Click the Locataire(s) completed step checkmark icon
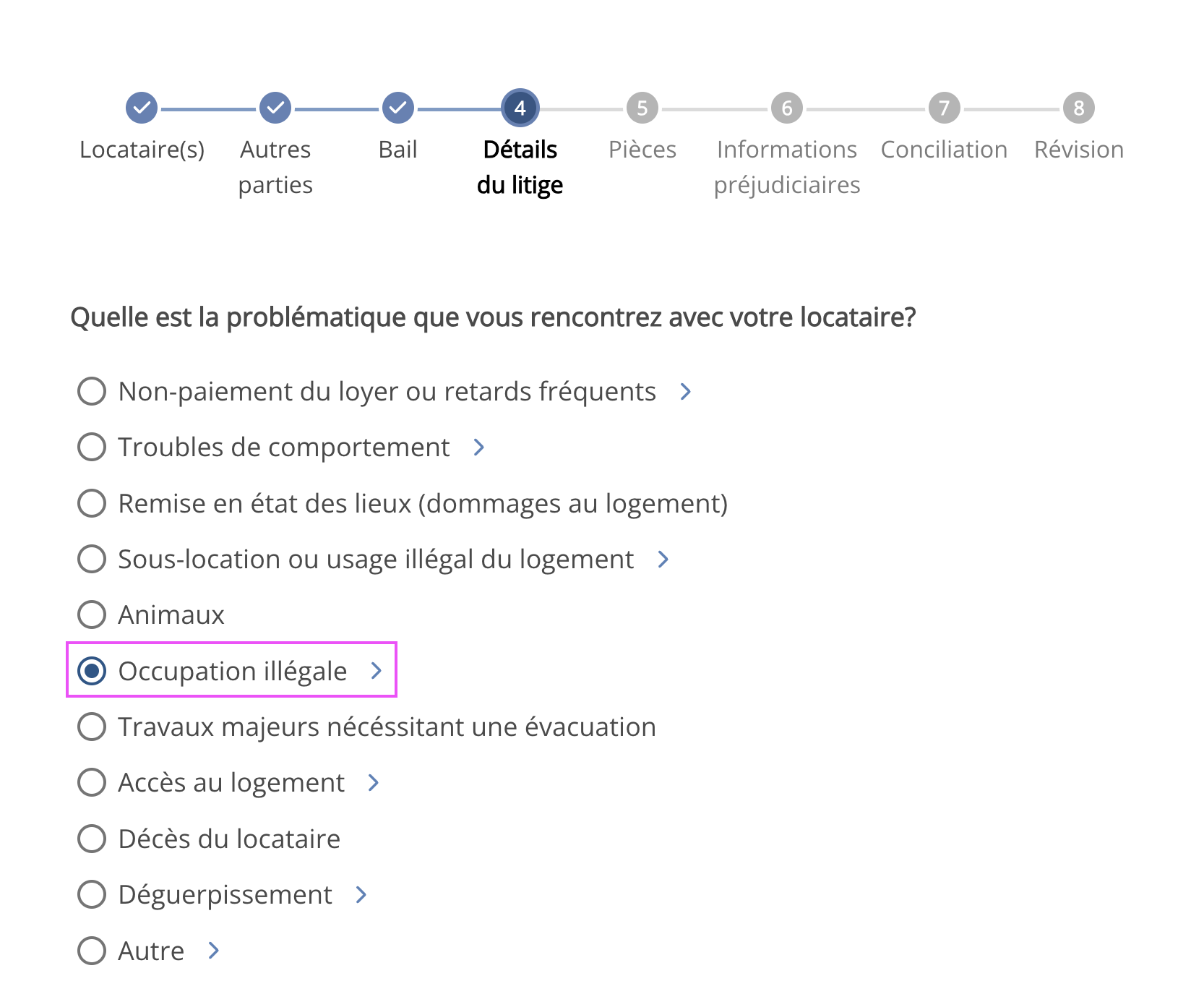 tap(142, 108)
